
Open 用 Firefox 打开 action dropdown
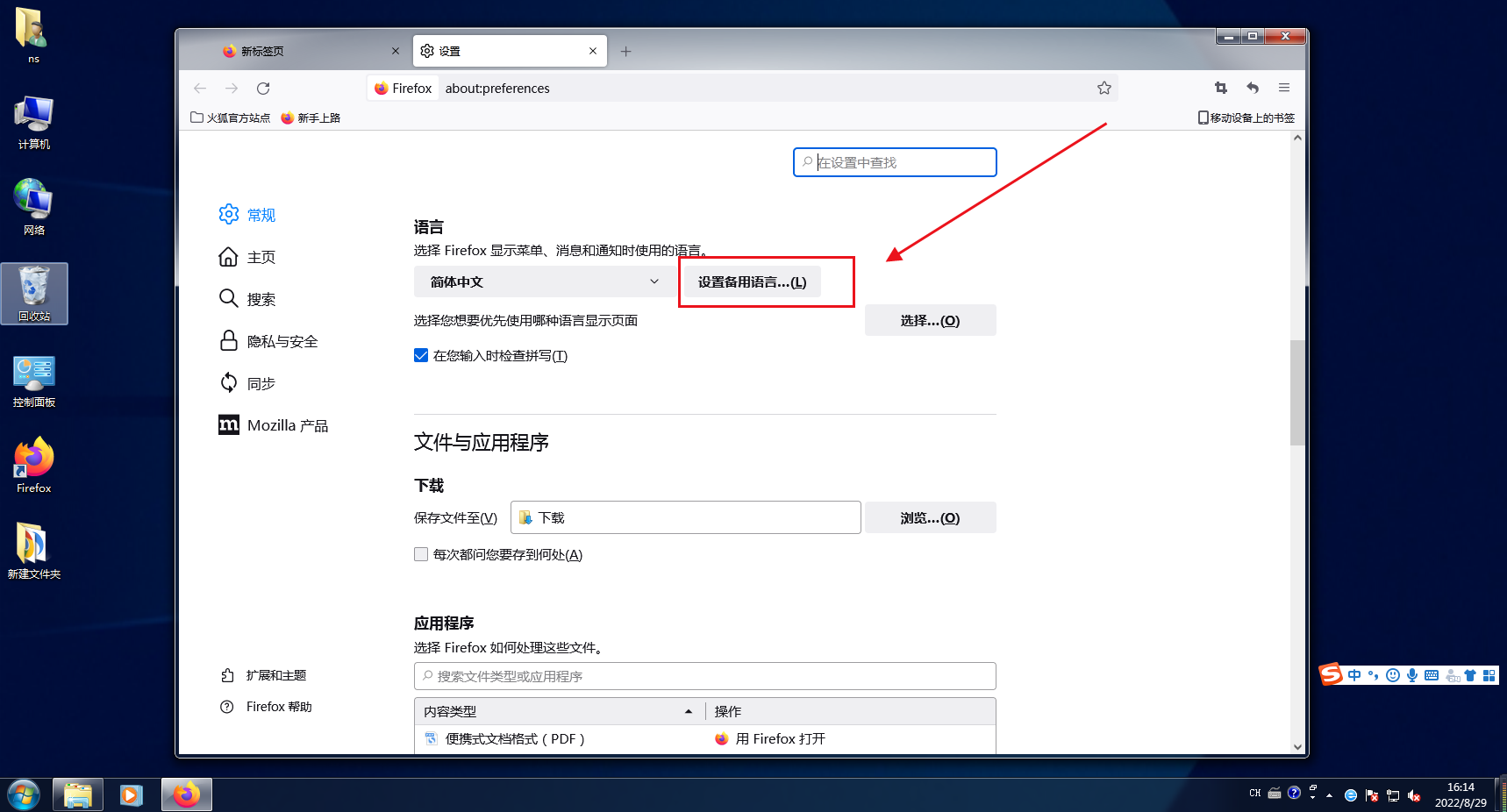pos(851,738)
